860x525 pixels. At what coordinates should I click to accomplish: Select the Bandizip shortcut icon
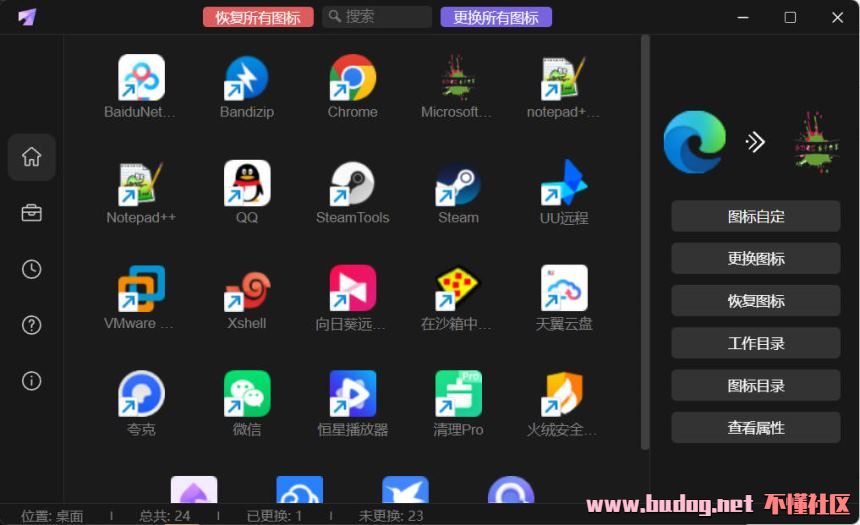247,79
